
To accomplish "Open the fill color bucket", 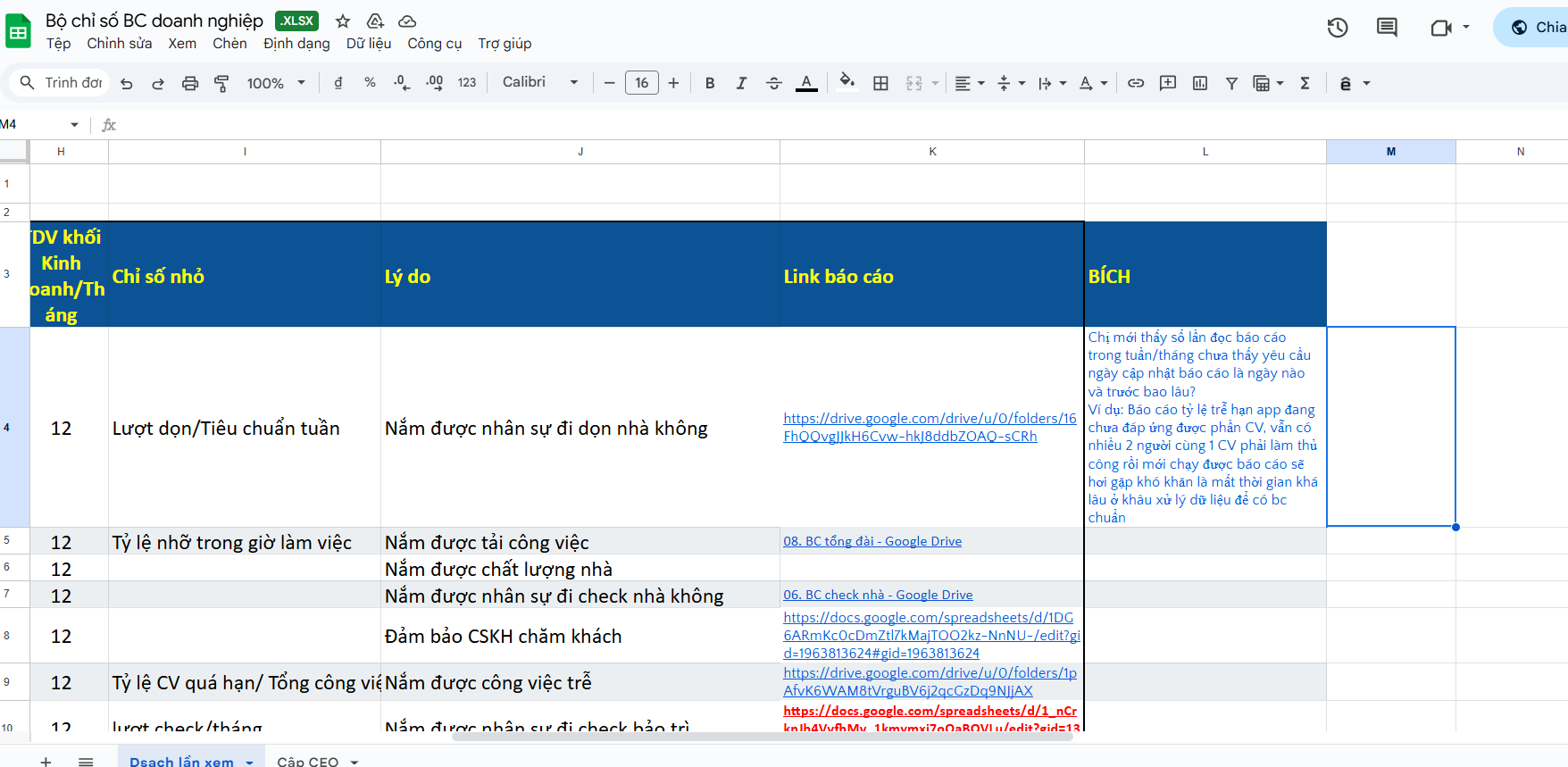I will (847, 82).
